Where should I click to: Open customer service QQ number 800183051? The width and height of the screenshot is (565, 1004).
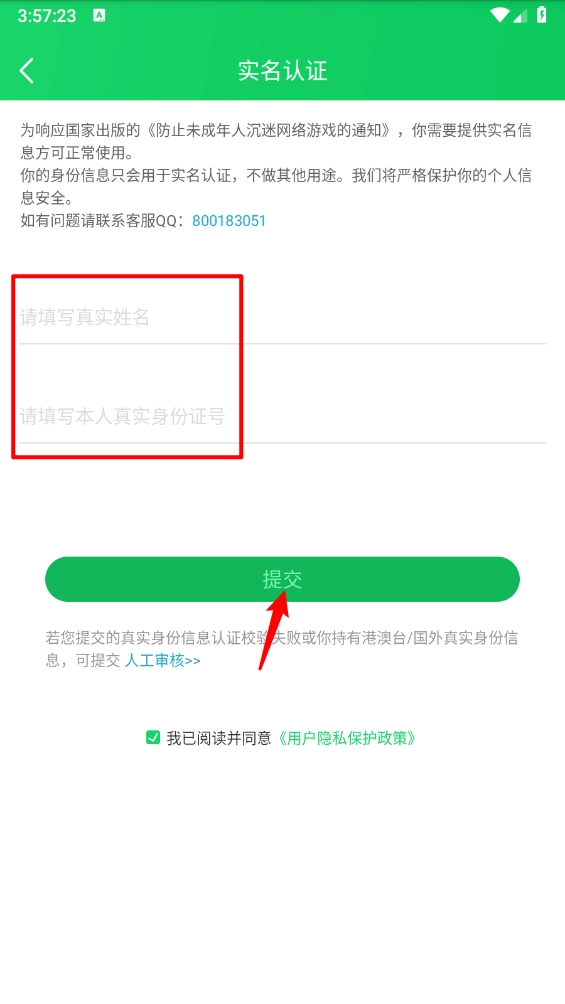(x=229, y=222)
